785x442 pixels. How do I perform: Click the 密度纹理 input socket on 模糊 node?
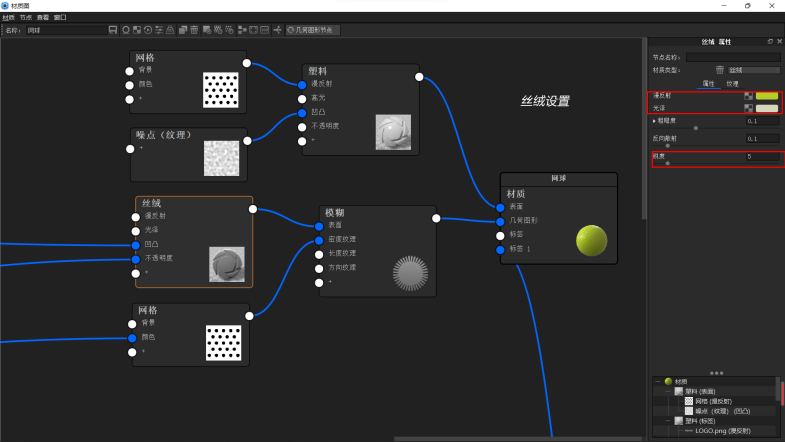pos(319,240)
